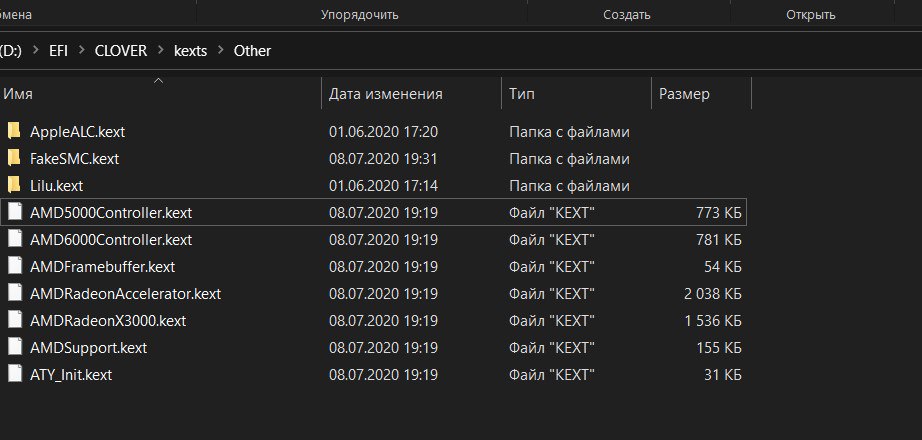Screen dimensions: 922x440
Task: Click the AppleALC.kext folder icon
Action: point(14,131)
